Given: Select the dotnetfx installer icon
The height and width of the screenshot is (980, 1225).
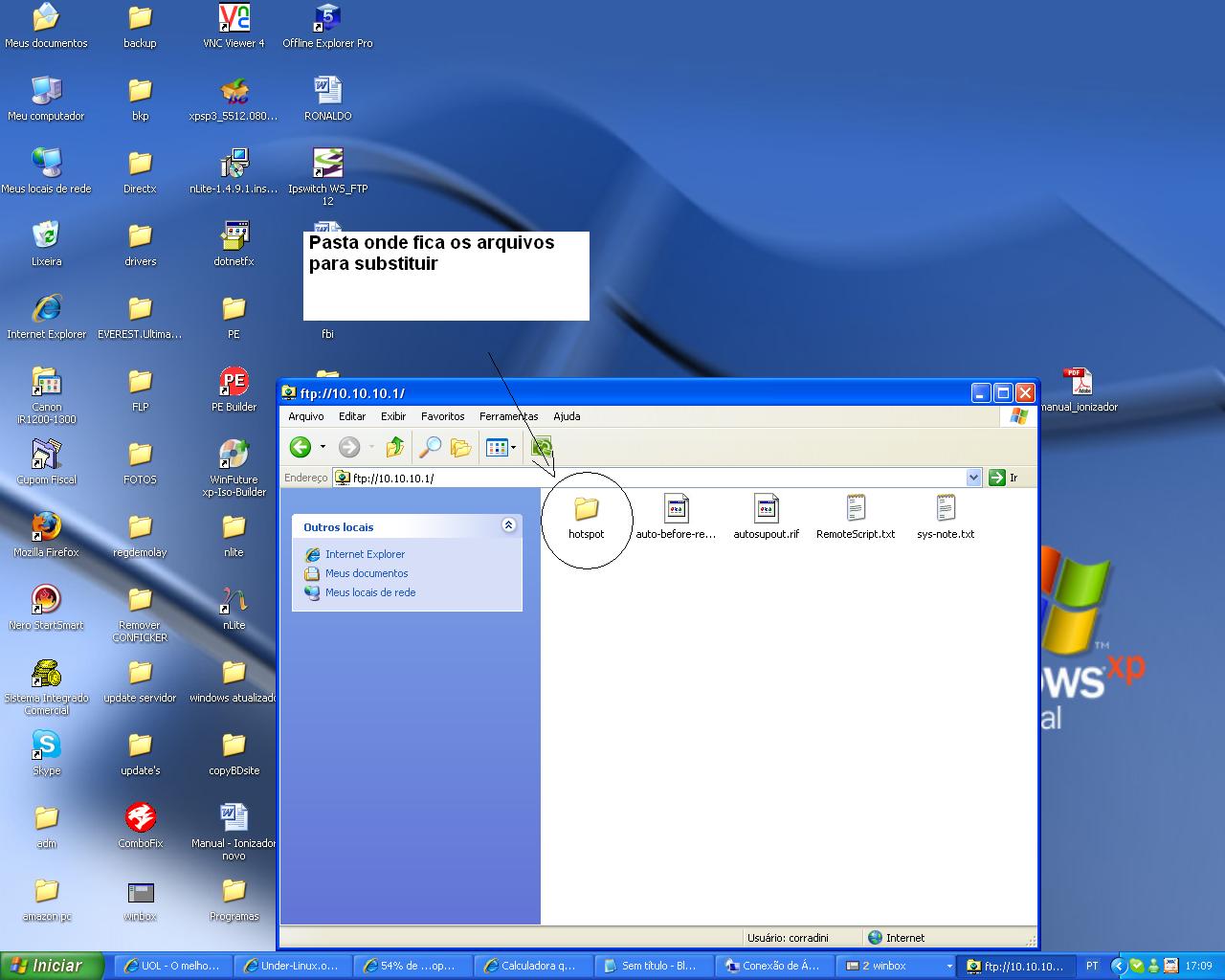Looking at the screenshot, I should click(234, 244).
